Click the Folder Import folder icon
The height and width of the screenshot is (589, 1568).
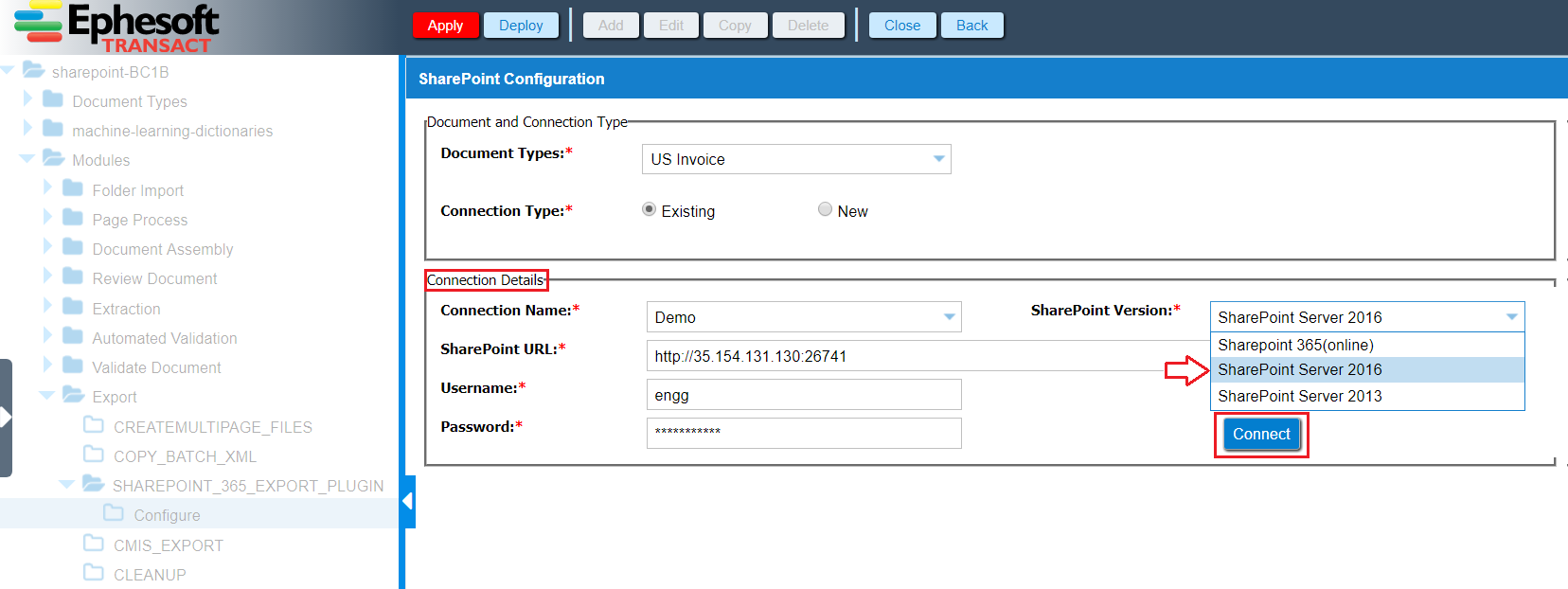(x=73, y=188)
